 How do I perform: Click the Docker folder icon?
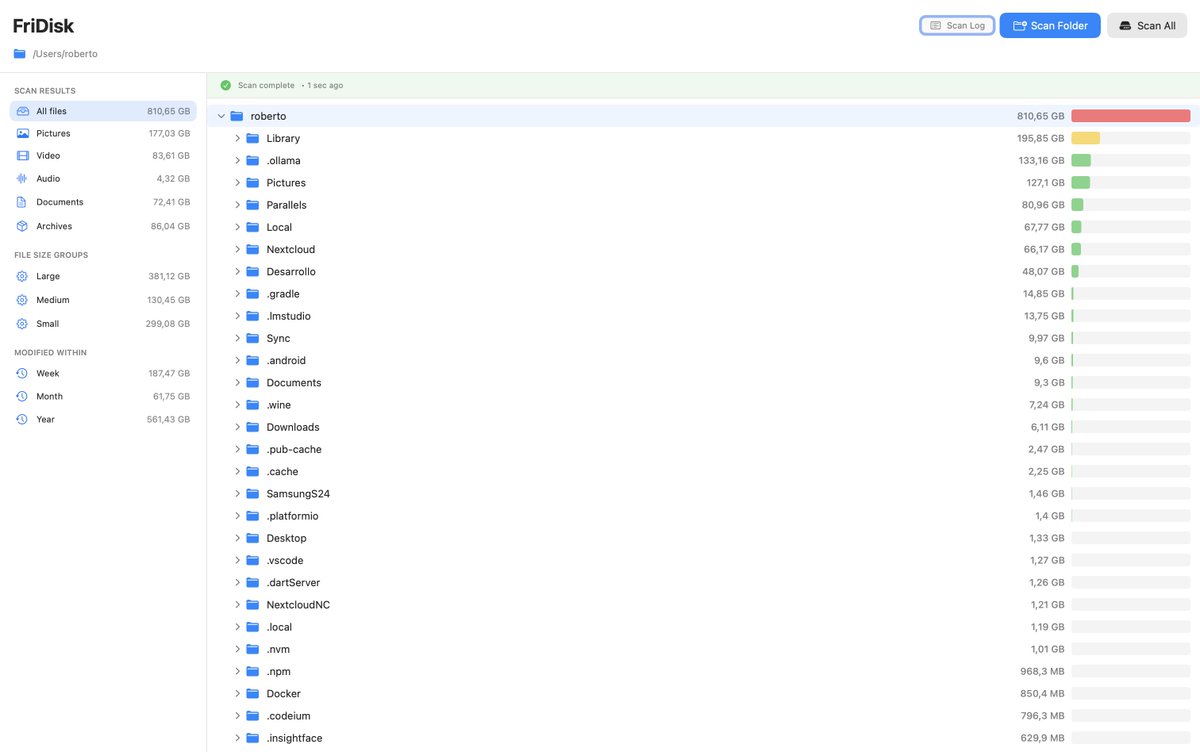[x=253, y=693]
